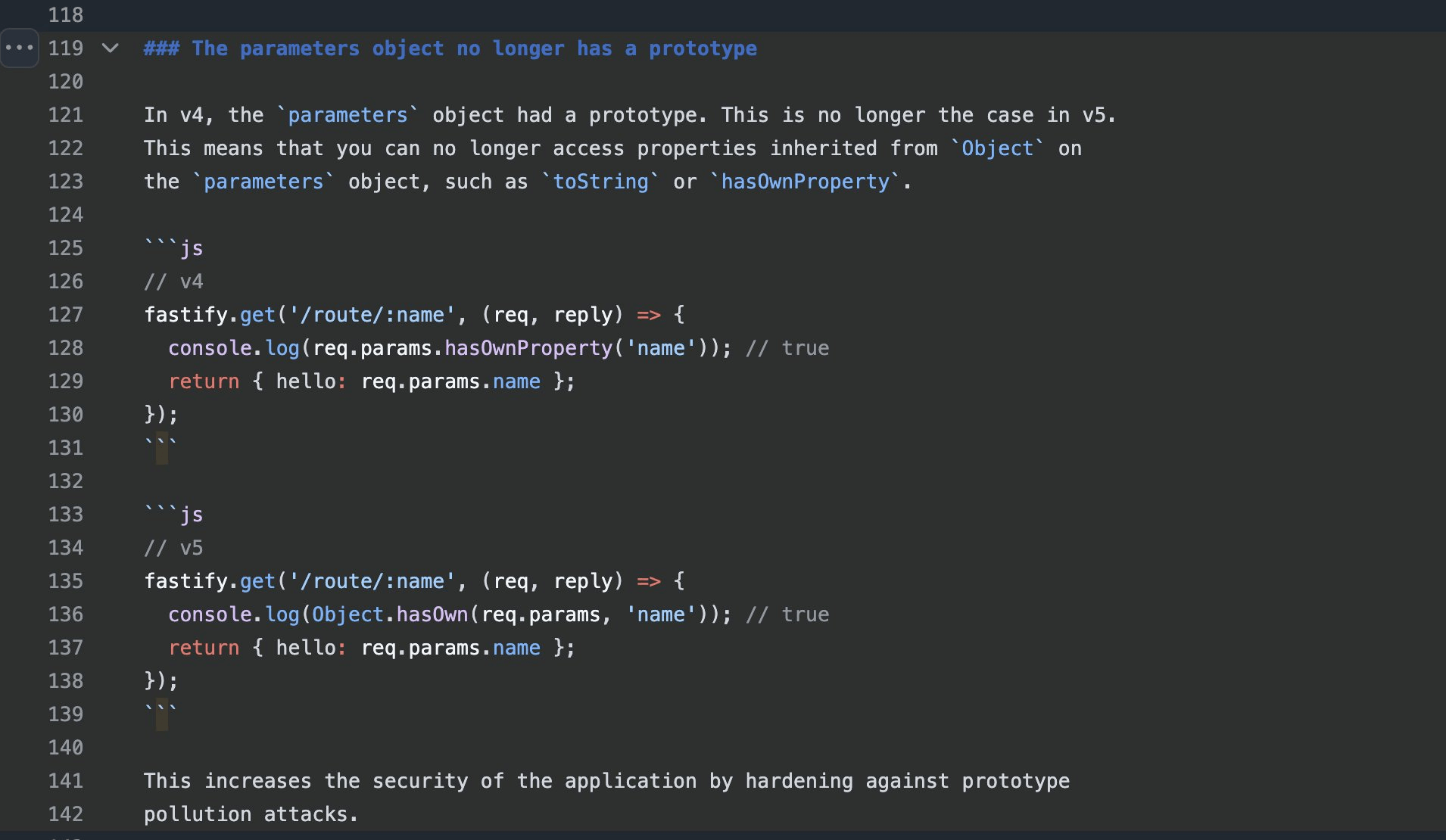
Task: Click line number 125
Action: [x=66, y=248]
